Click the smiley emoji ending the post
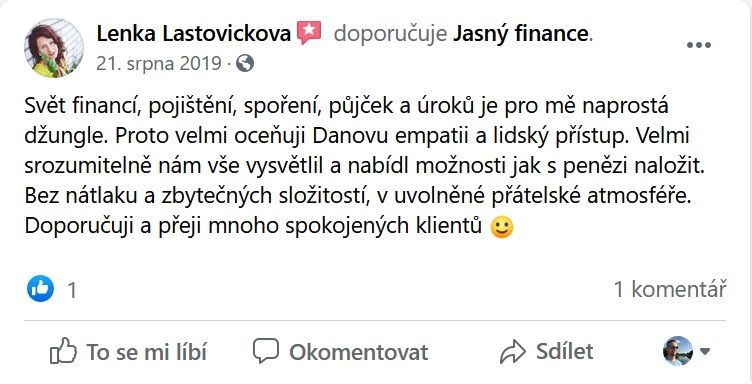Image resolution: width=752 pixels, height=384 pixels. point(502,228)
